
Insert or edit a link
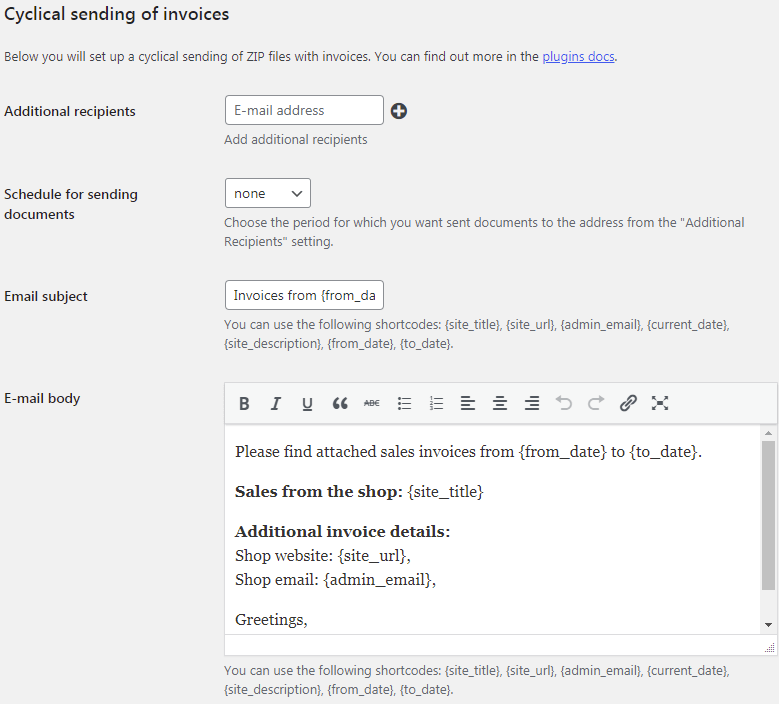628,404
